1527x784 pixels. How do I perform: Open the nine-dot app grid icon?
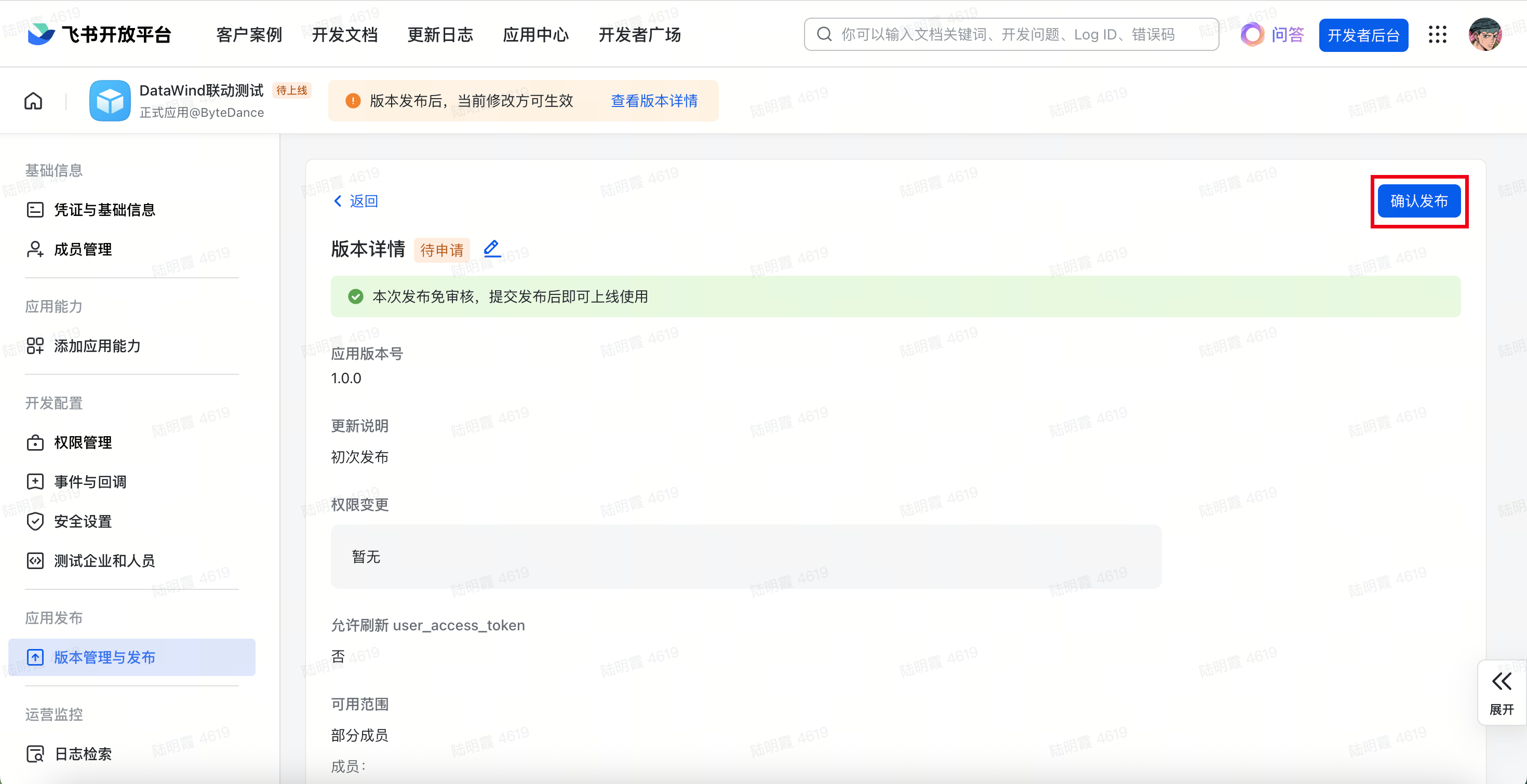[1438, 35]
